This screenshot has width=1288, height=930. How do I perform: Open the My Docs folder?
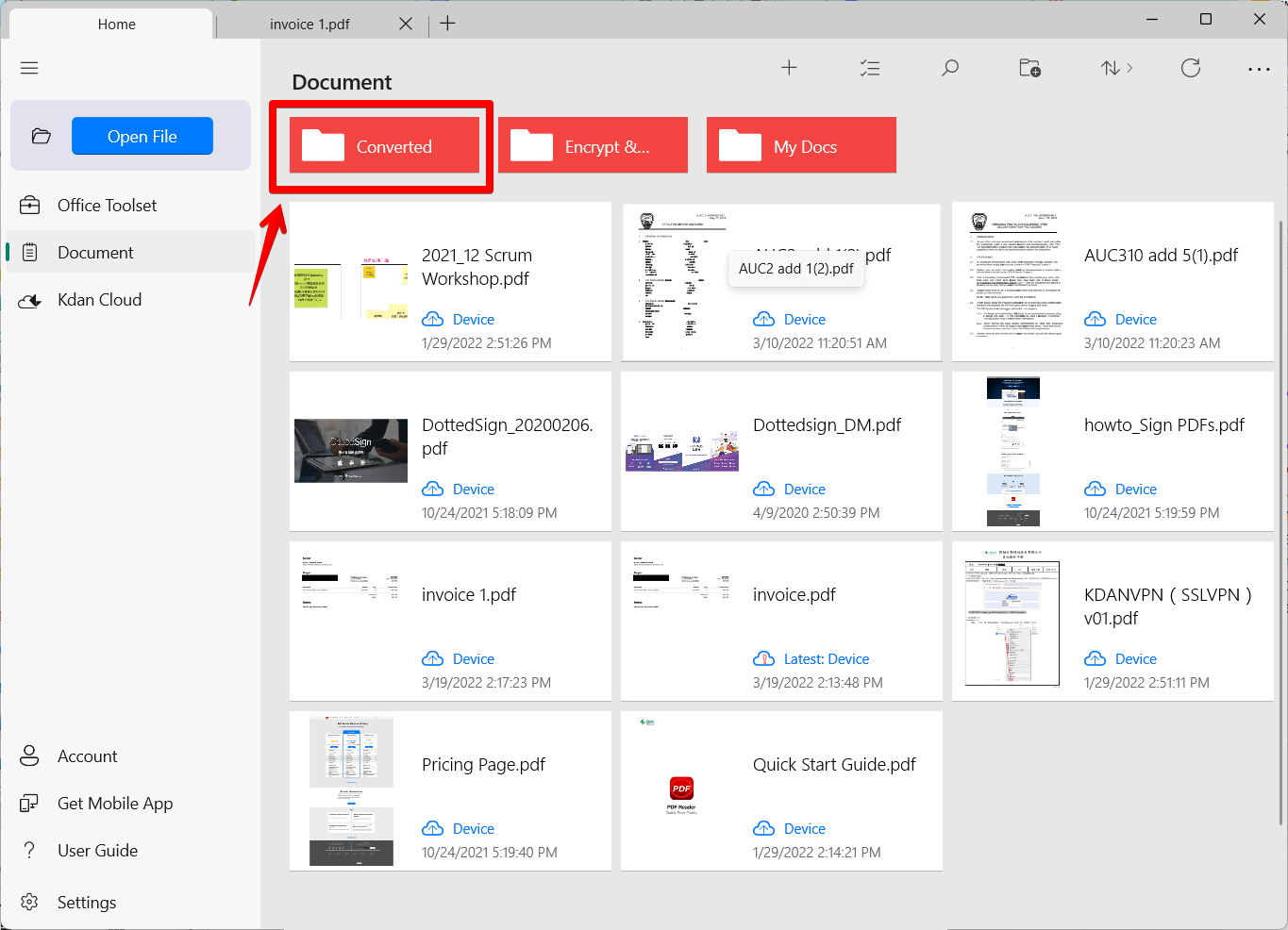click(x=801, y=146)
